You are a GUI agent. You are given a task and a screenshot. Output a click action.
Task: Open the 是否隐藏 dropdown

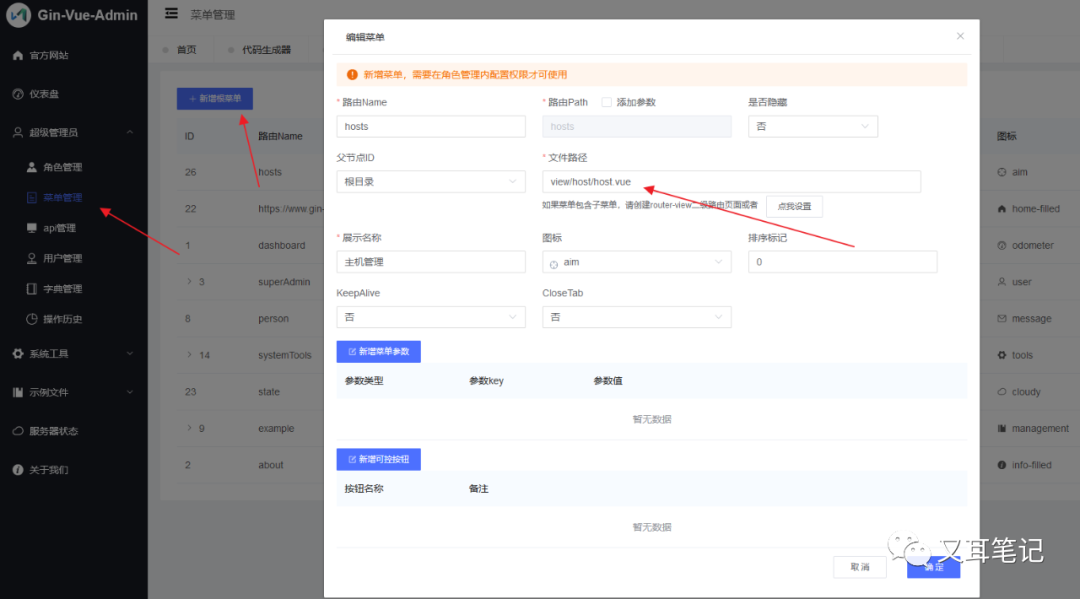(x=812, y=127)
